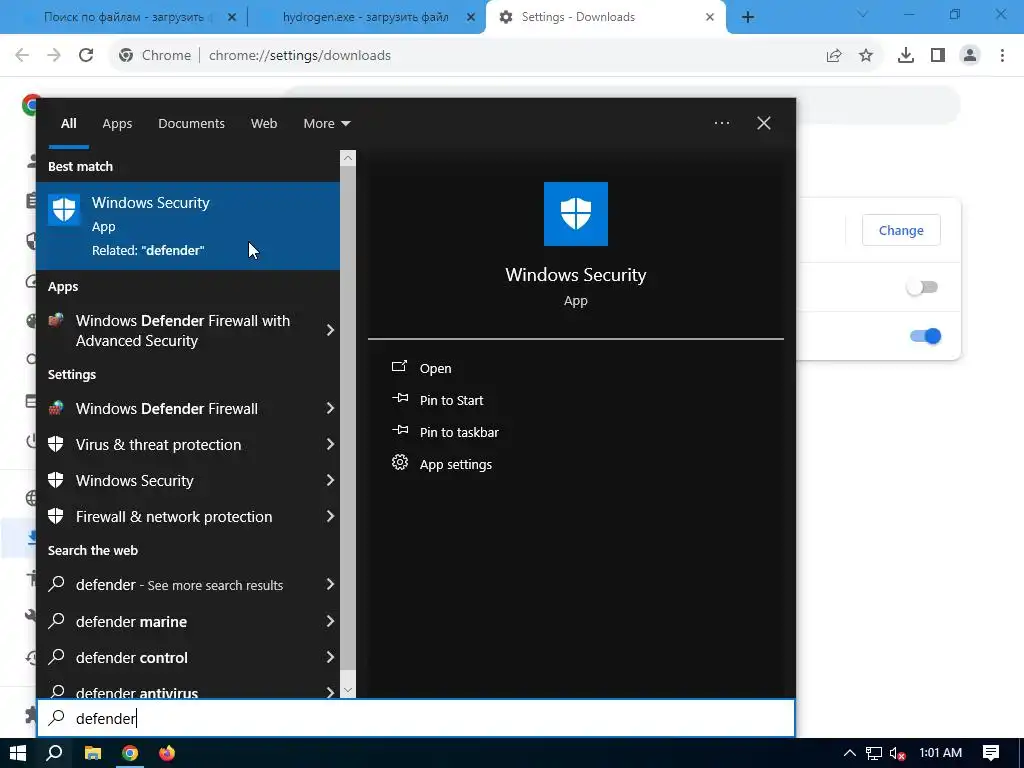Screen dimensions: 1024x768
Task: Open the More filters dropdown
Action: 327,123
